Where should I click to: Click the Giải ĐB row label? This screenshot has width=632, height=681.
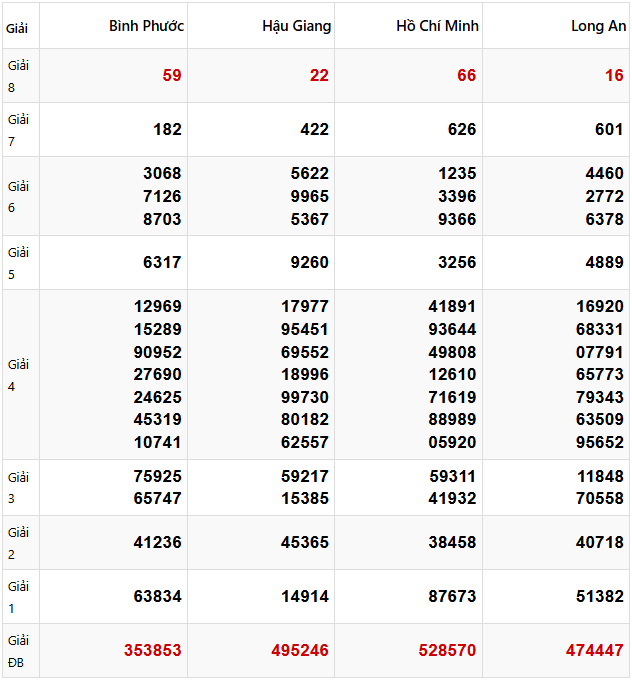coord(18,650)
